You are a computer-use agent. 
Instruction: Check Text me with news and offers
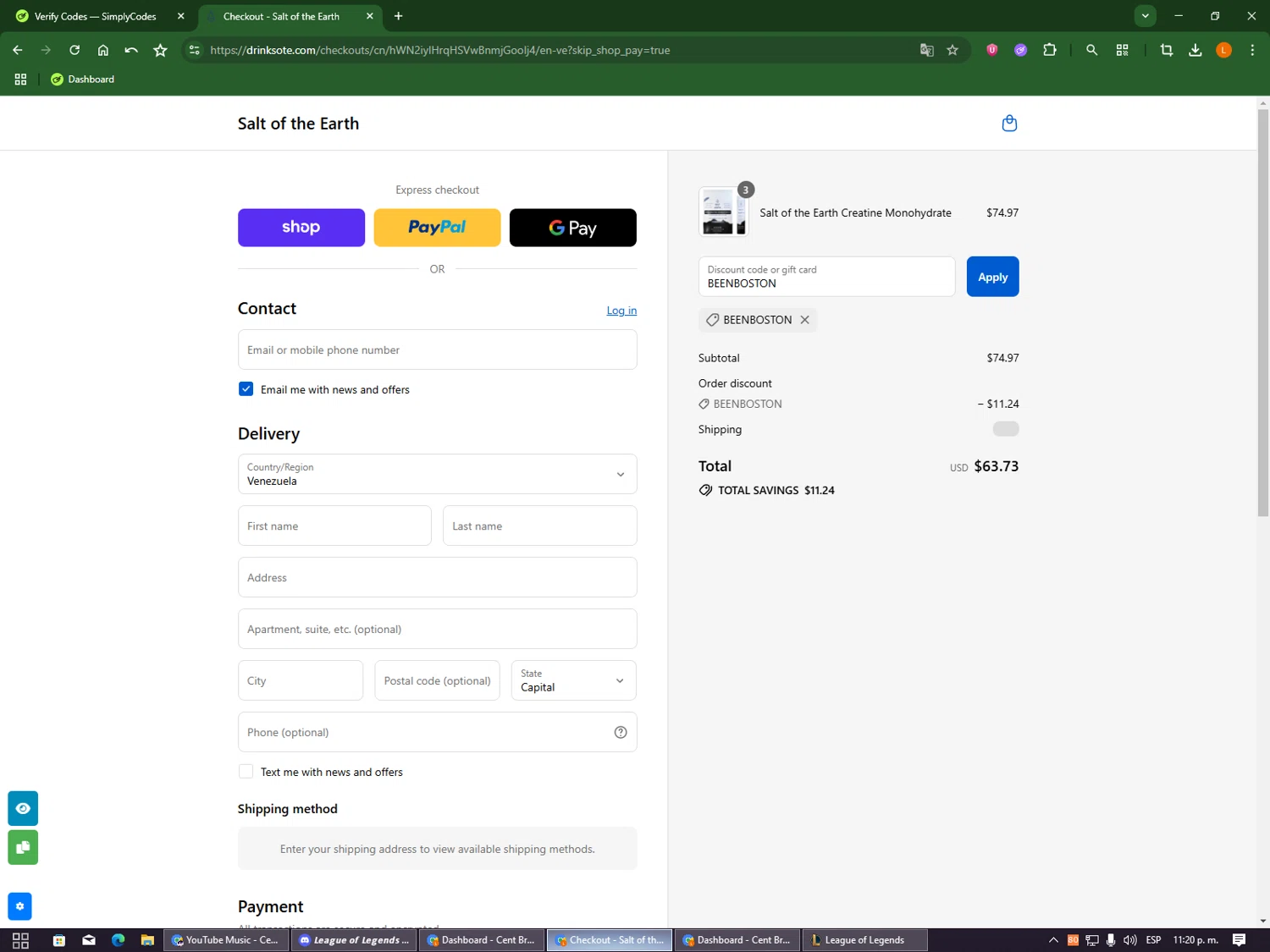246,772
